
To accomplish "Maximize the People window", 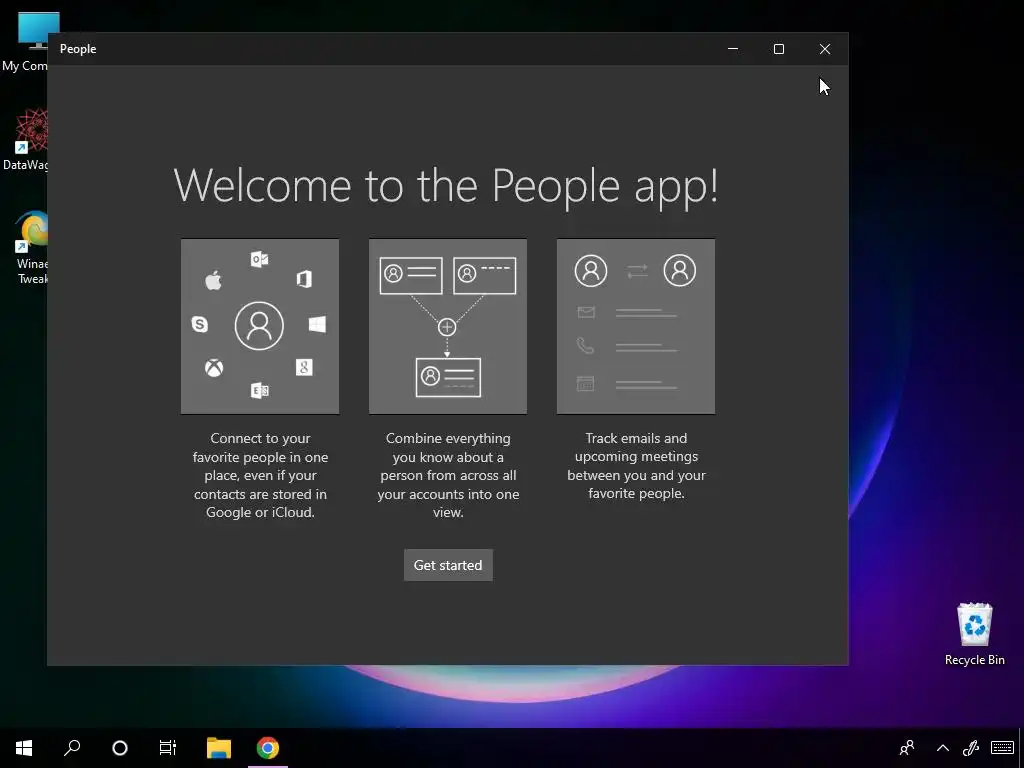I will (778, 49).
